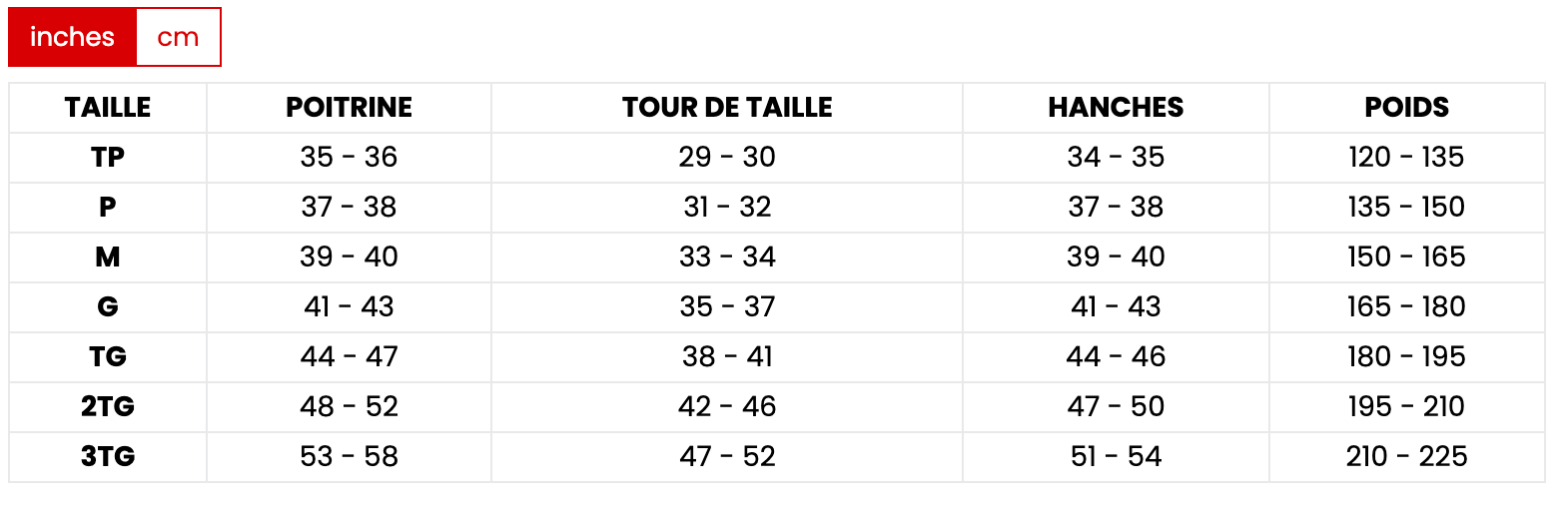Switch units to cm
Viewport: 1568px width, 515px height.
178,37
